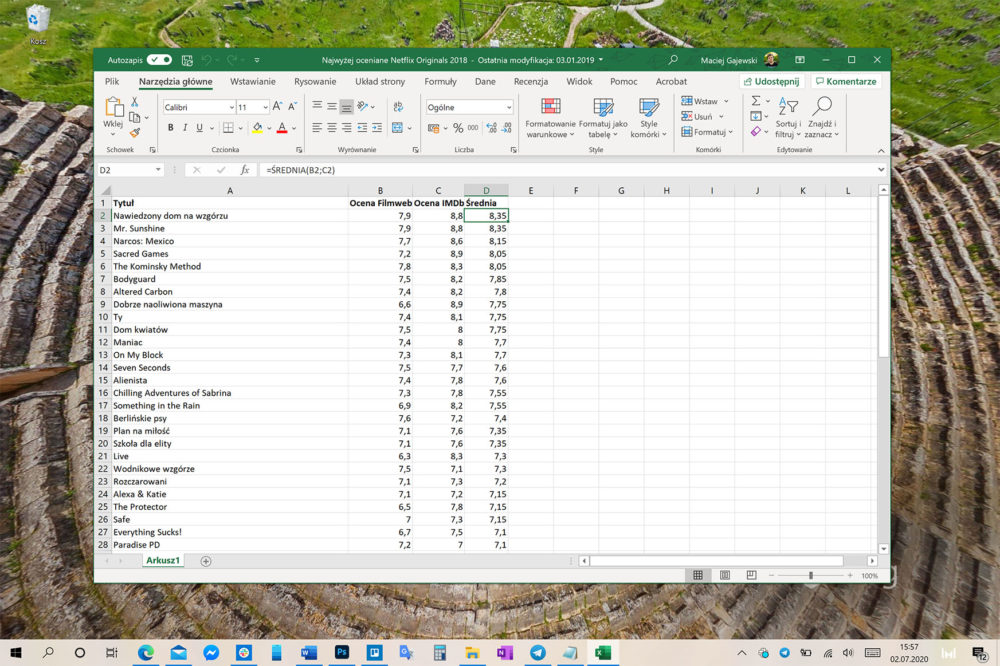This screenshot has width=1000, height=666.
Task: Toggle top vertical alignment
Action: pyautogui.click(x=317, y=107)
